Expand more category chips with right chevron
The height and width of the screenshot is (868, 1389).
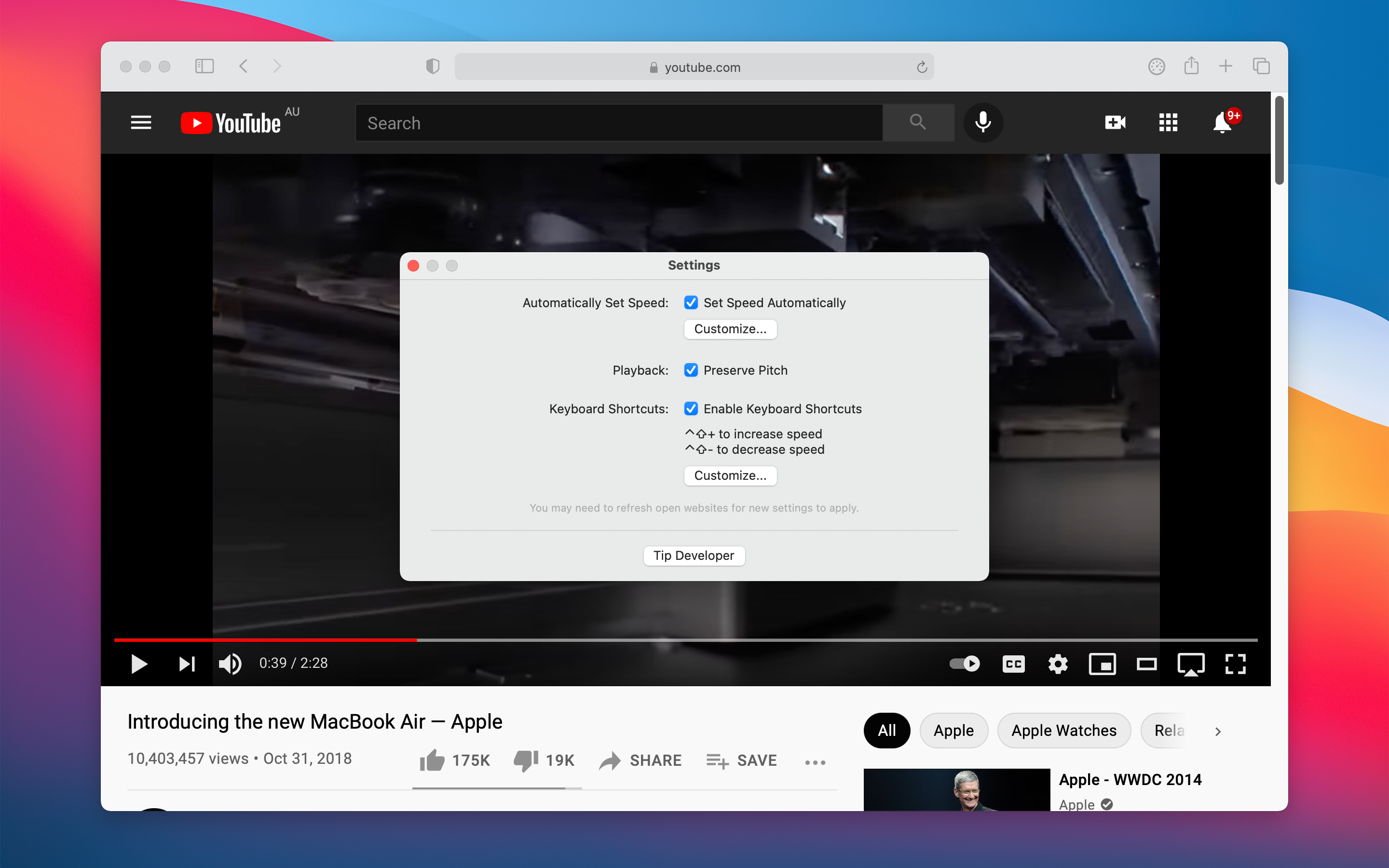1218,732
